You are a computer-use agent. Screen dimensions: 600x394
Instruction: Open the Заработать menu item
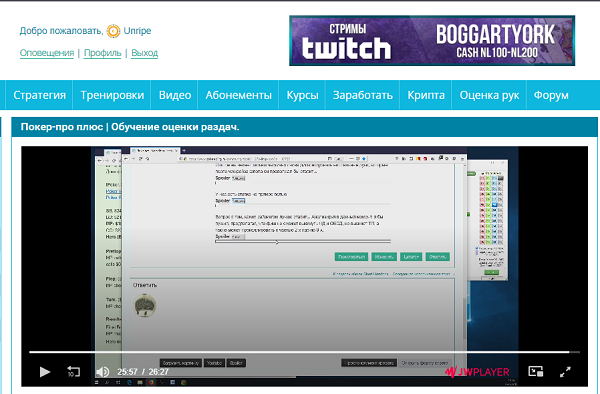pyautogui.click(x=363, y=95)
